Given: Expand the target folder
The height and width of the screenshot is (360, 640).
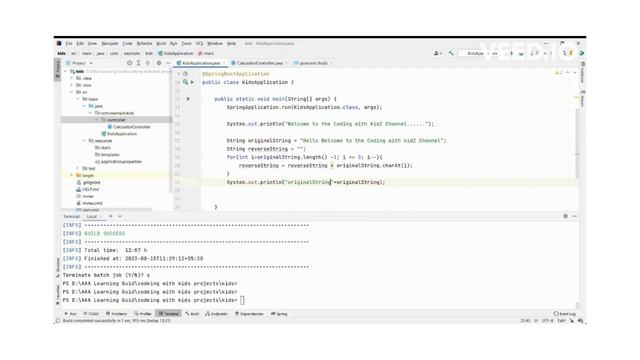Looking at the screenshot, I should click(x=72, y=176).
